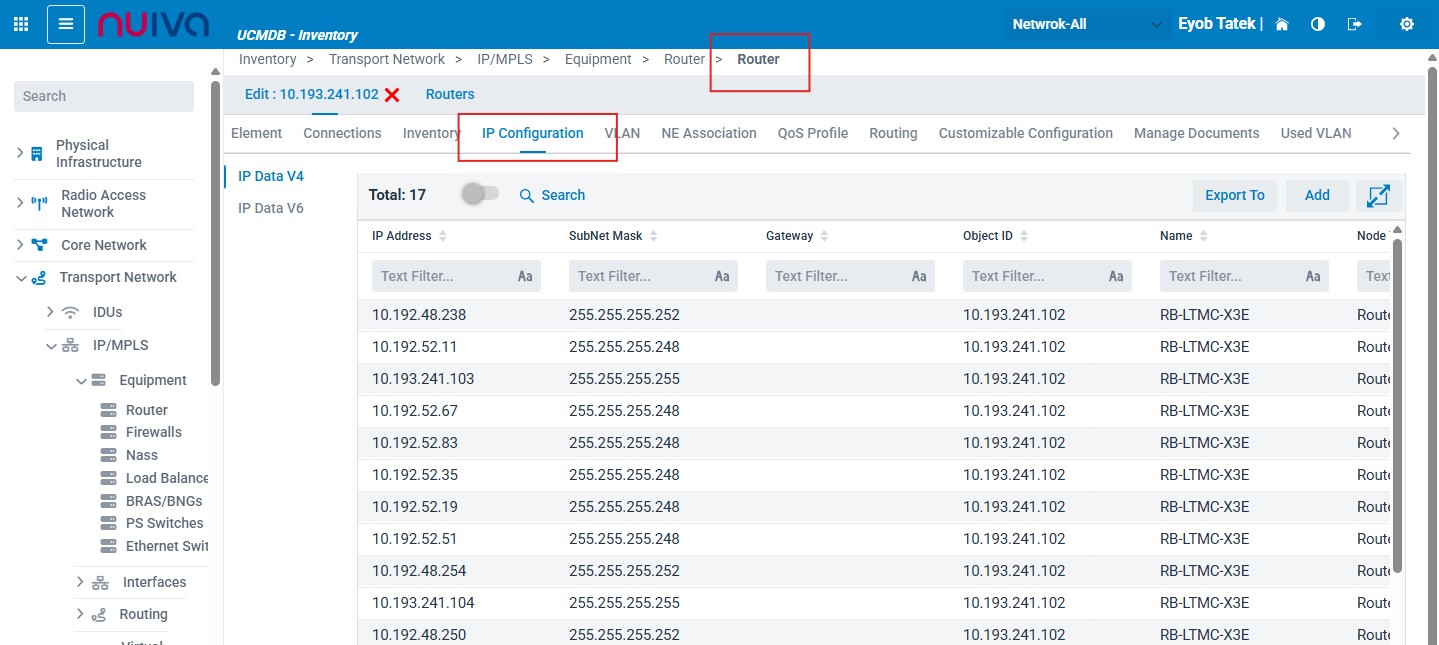
Task: Sort by IP Address column arrows
Action: [x=443, y=236]
